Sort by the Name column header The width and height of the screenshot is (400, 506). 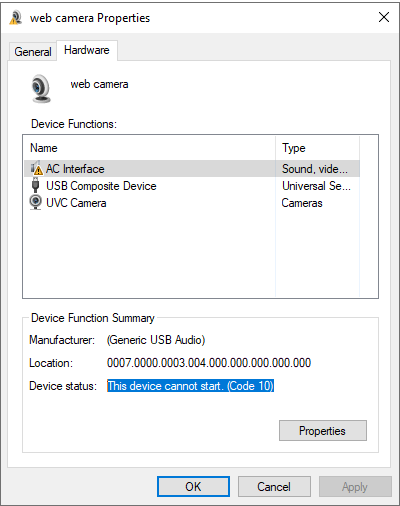(150, 148)
